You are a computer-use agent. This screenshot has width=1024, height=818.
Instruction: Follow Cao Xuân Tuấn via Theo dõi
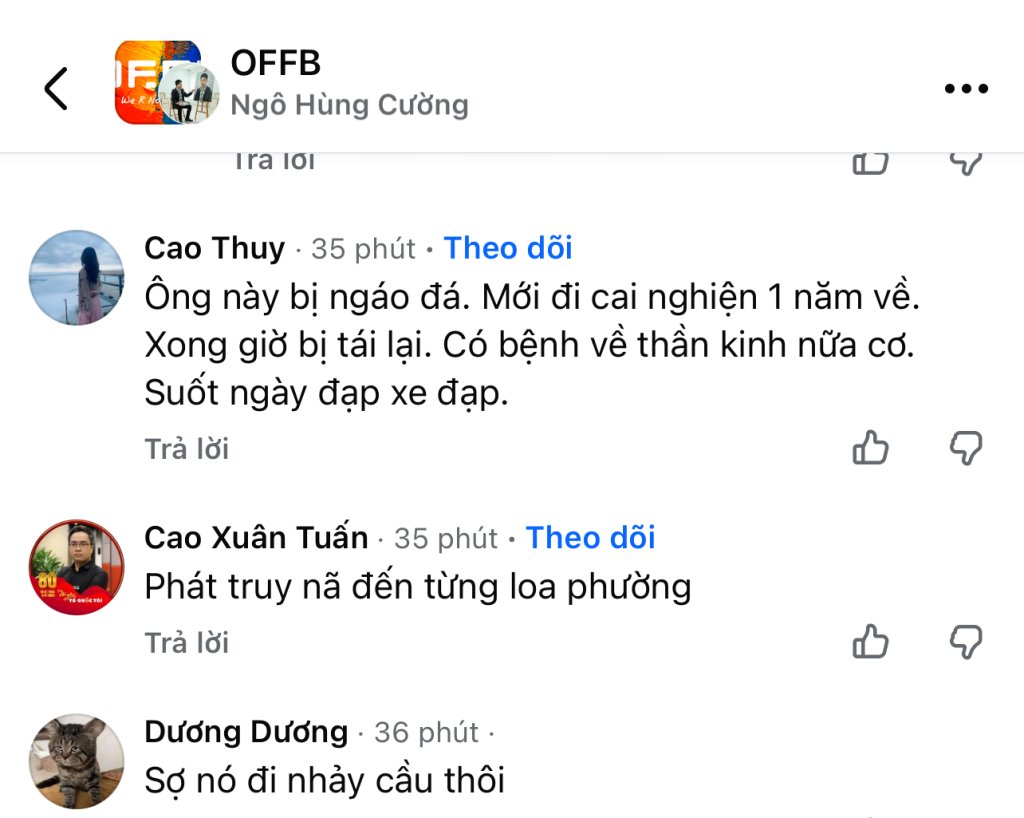590,538
